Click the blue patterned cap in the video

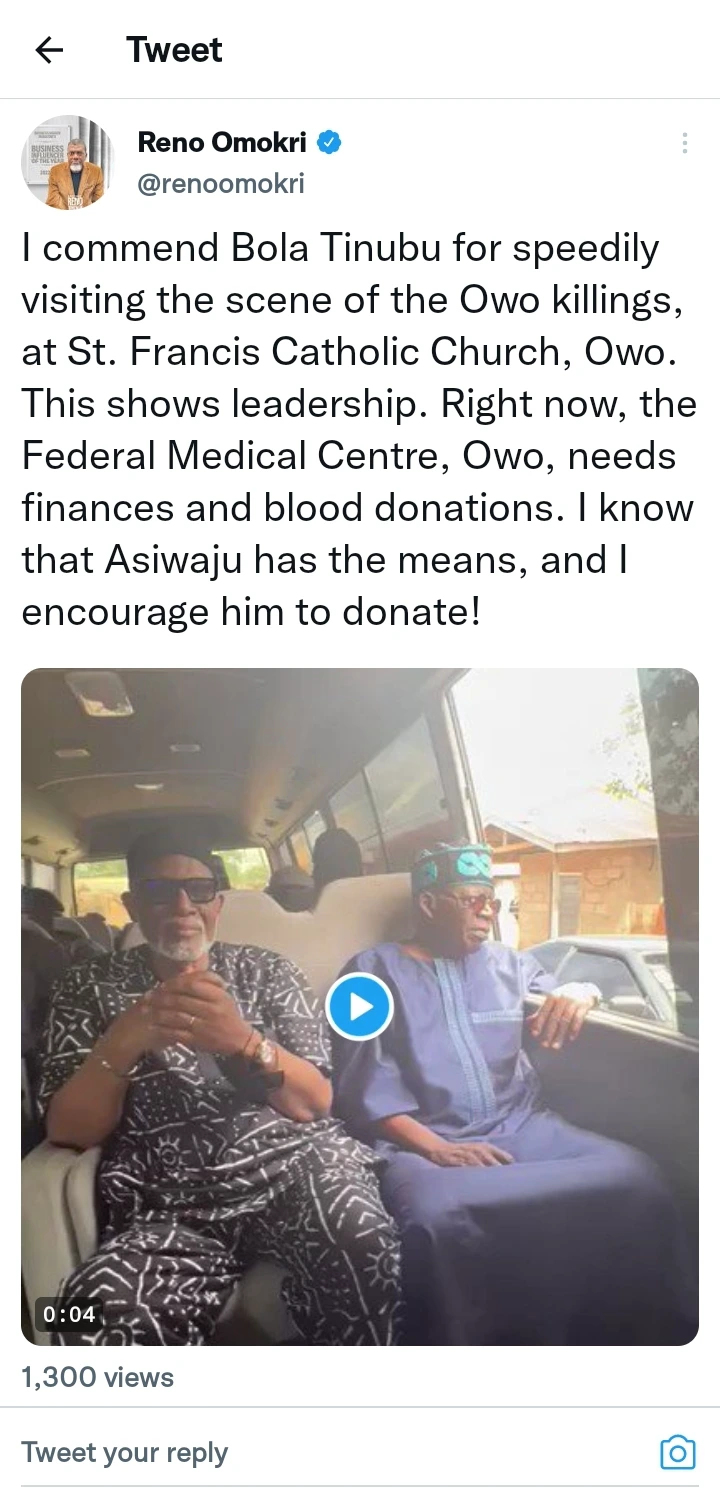452,865
